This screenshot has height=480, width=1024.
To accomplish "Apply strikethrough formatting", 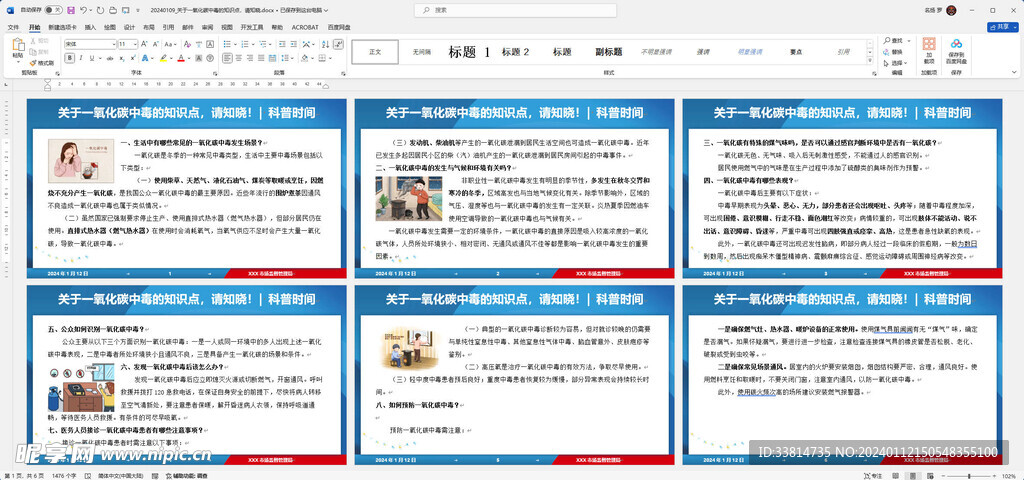I will pos(110,58).
